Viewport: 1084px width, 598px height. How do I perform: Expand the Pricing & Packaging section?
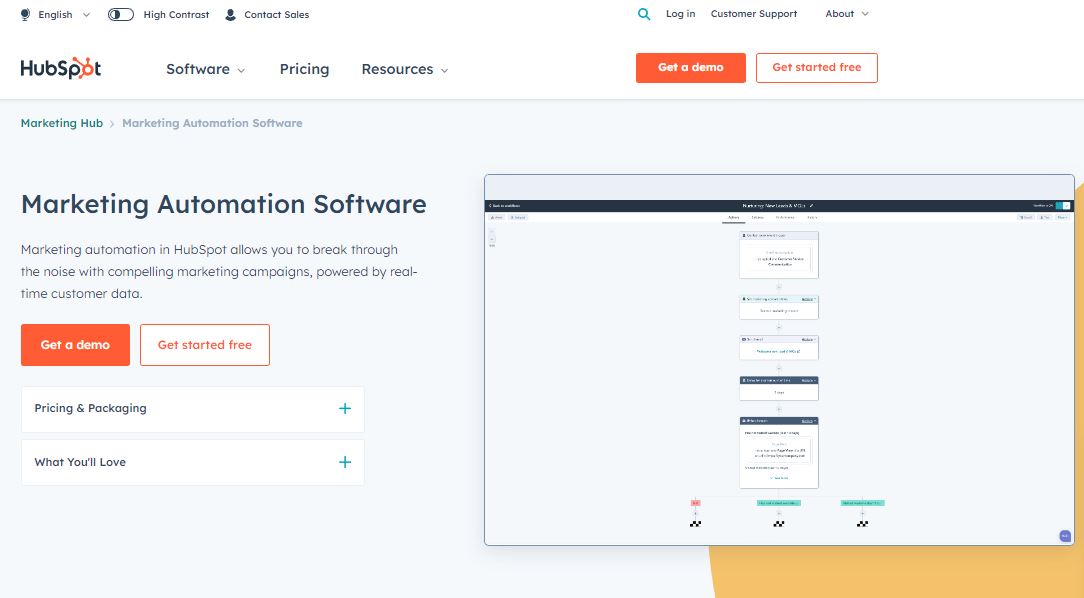click(x=193, y=409)
